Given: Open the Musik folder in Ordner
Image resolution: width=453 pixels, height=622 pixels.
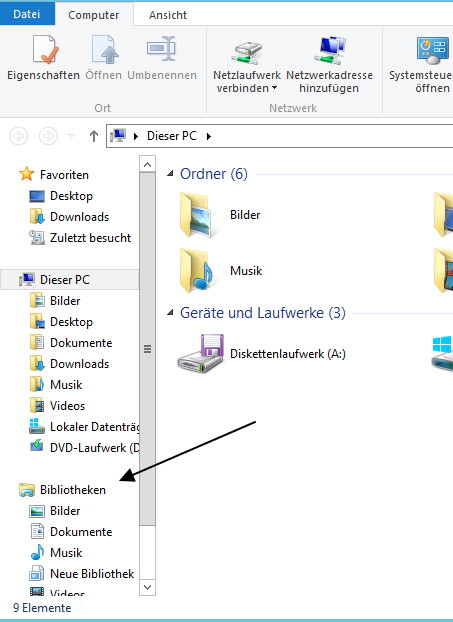Looking at the screenshot, I should pos(221,271).
